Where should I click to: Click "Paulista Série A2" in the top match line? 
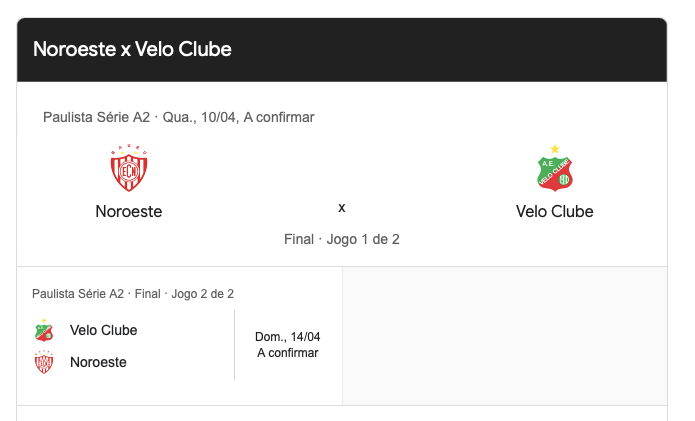(96, 118)
